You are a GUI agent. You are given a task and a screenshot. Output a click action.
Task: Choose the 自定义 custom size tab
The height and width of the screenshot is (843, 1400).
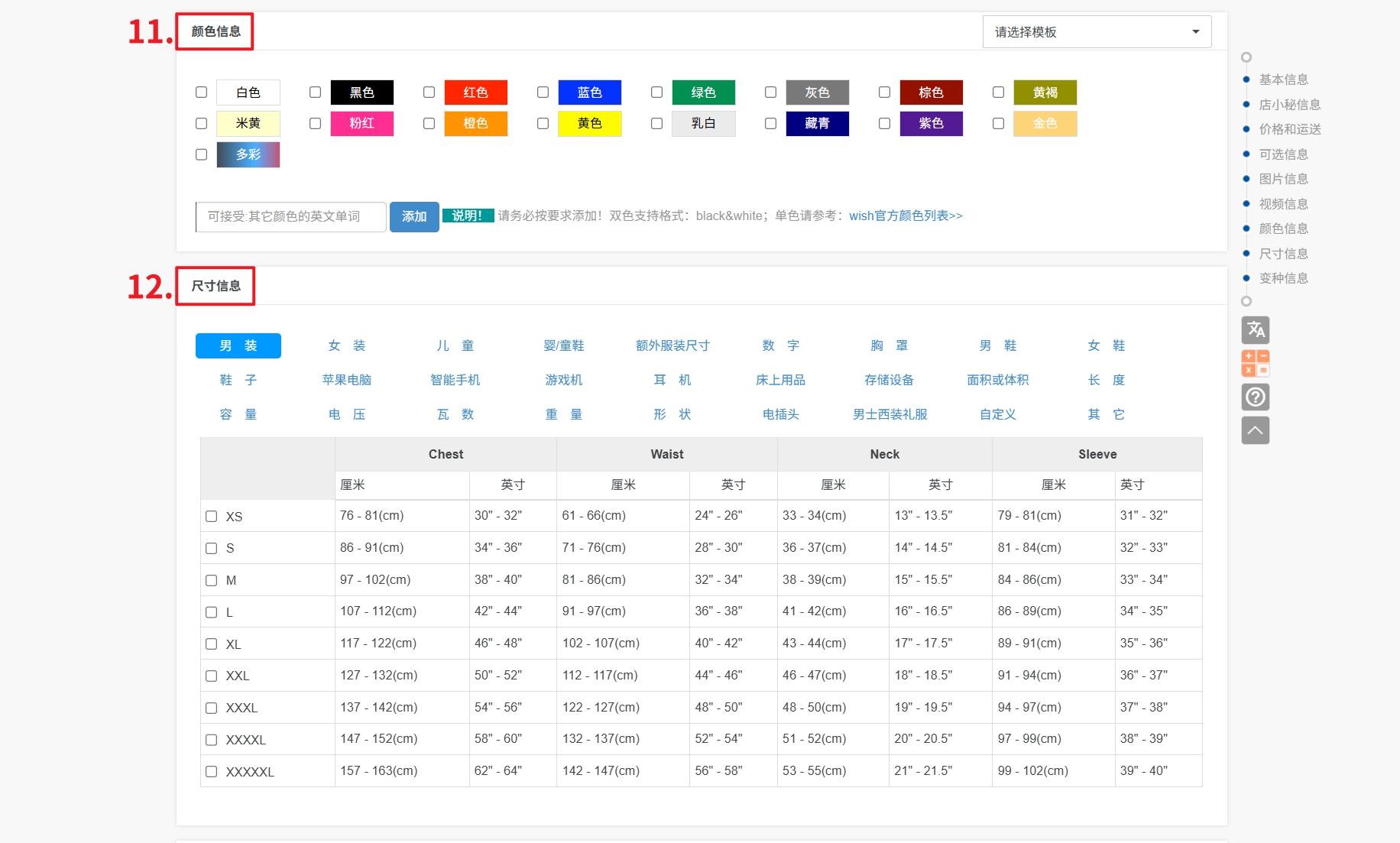click(x=997, y=415)
